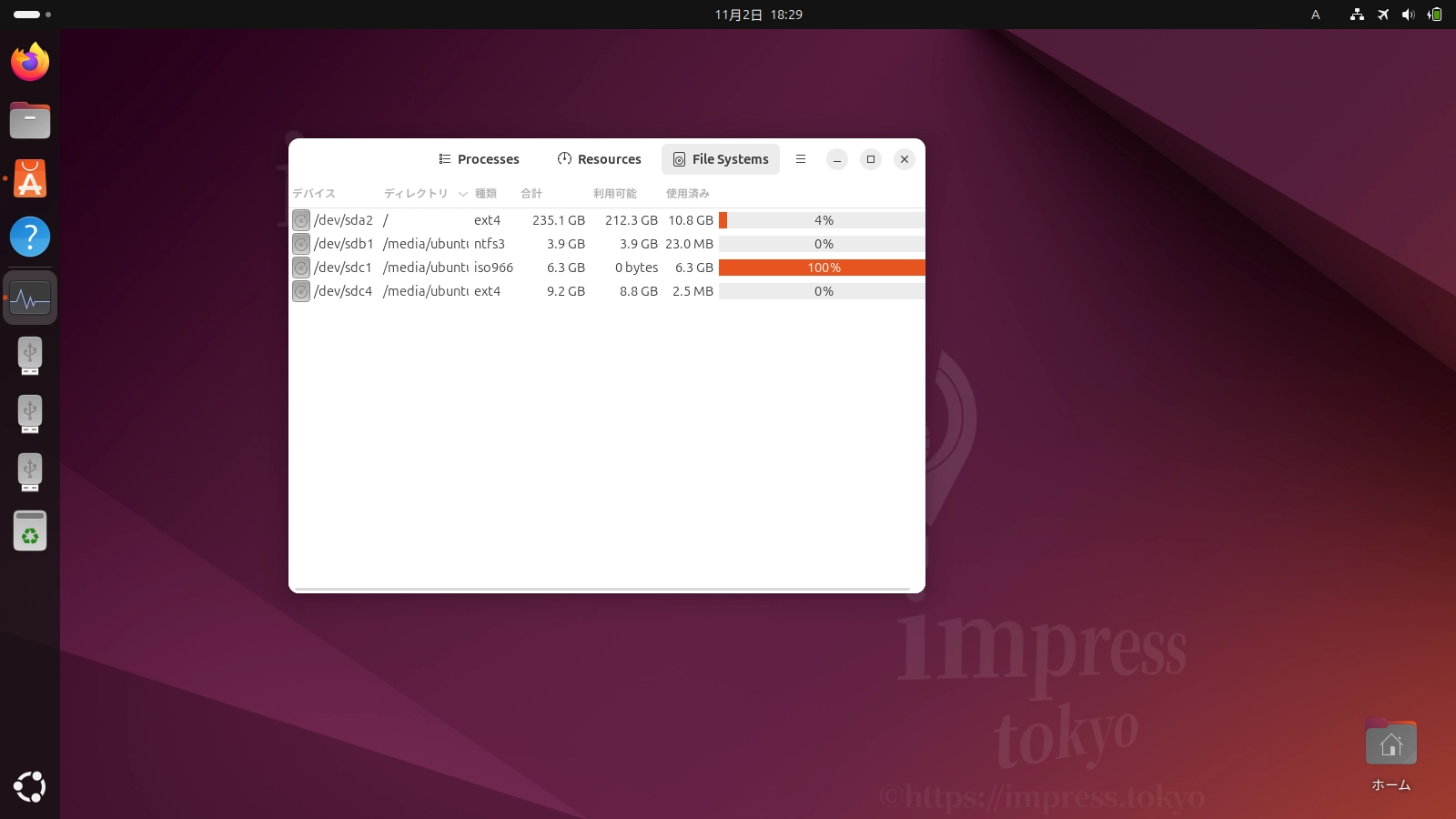Click the network status icon in top bar
The width and height of the screenshot is (1456, 819).
1357,15
